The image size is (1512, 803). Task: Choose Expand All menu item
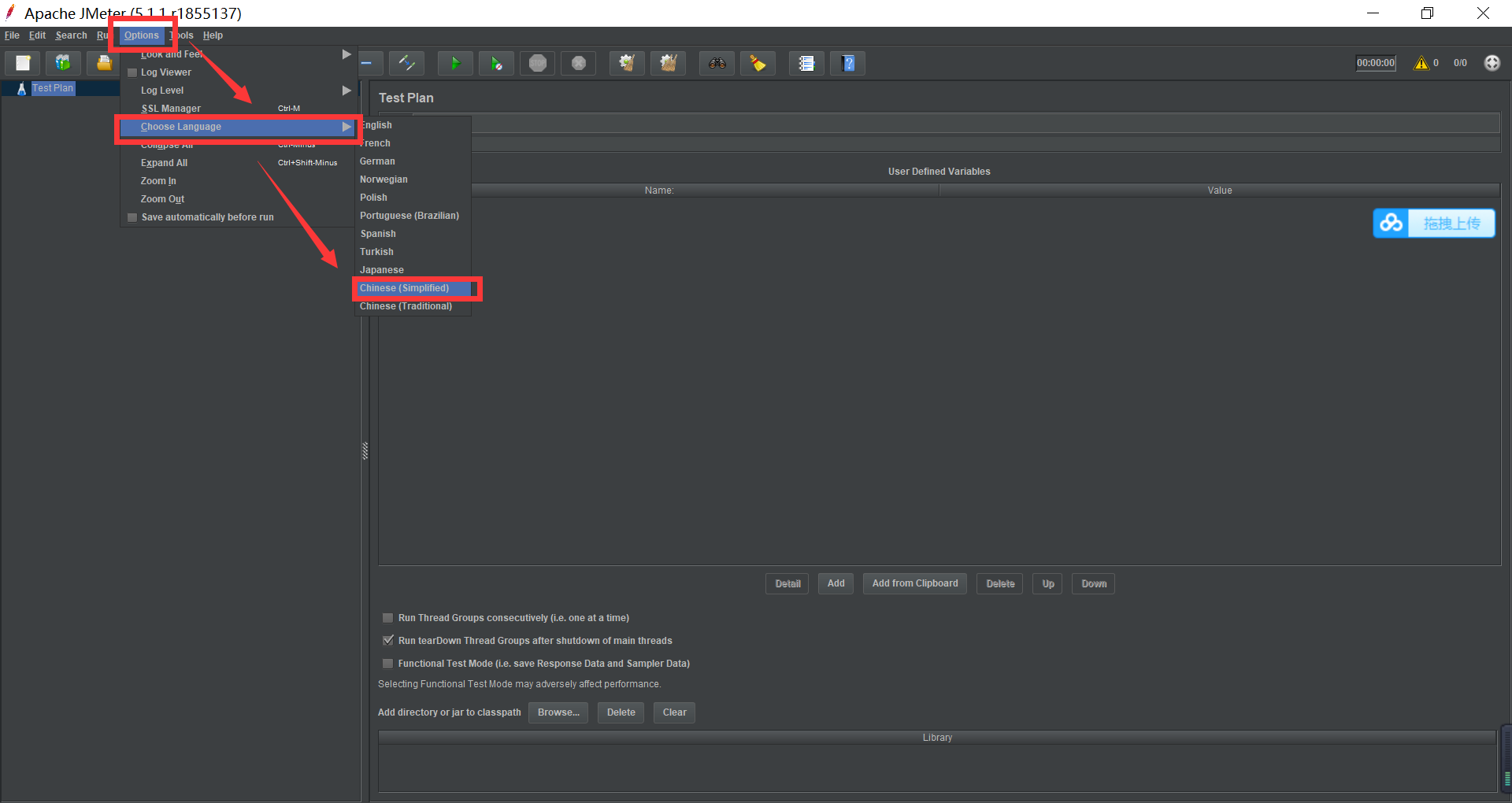click(236, 163)
